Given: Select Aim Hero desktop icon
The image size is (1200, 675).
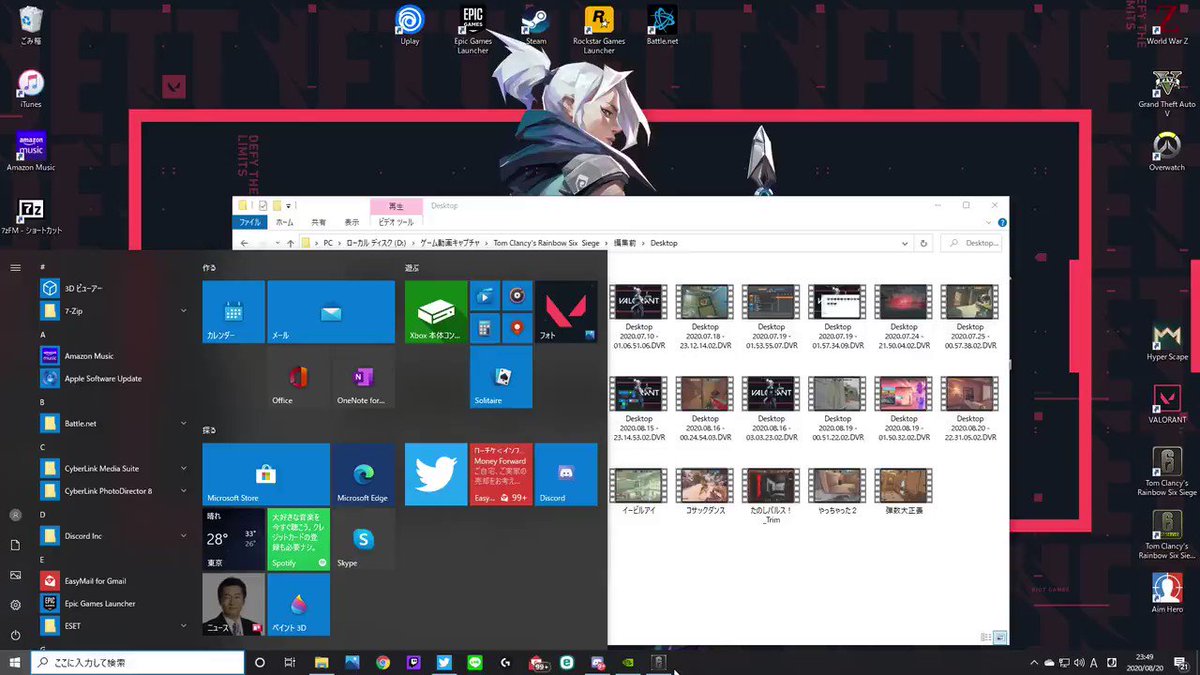Looking at the screenshot, I should click(1166, 593).
